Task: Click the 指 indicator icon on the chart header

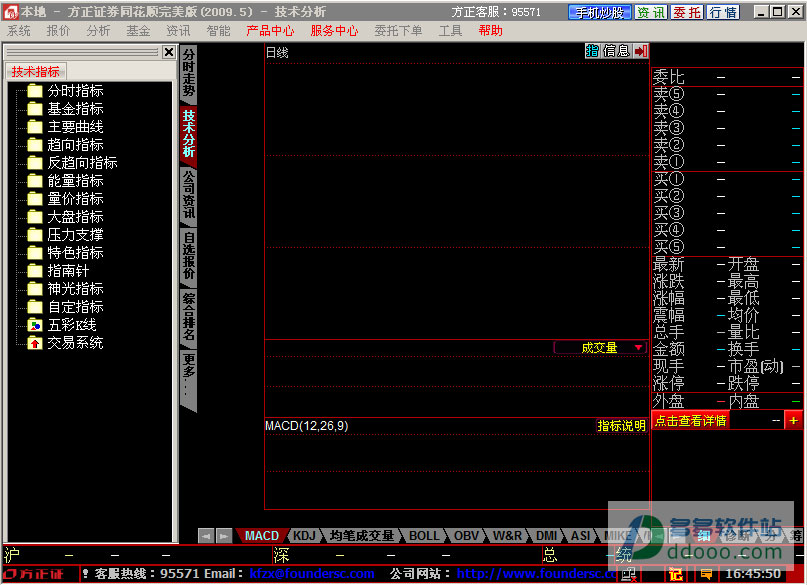Action: coord(592,51)
